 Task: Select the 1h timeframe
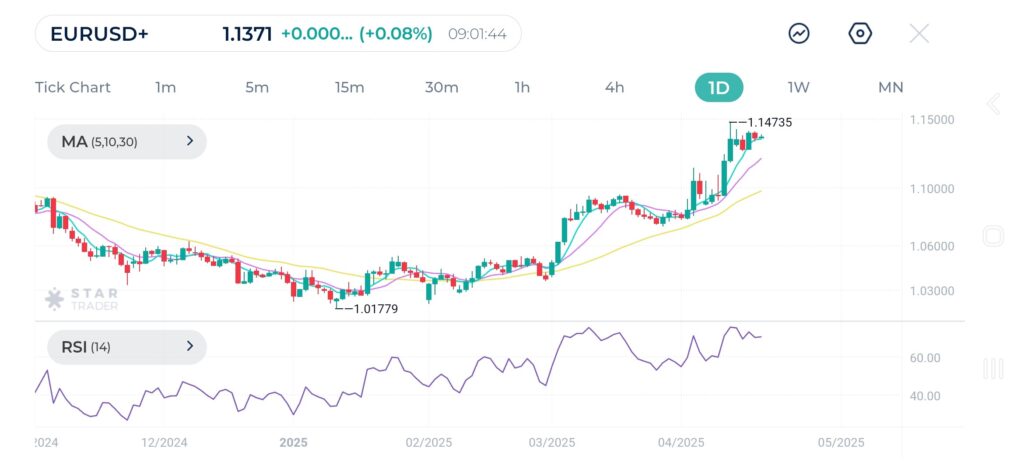pos(522,87)
